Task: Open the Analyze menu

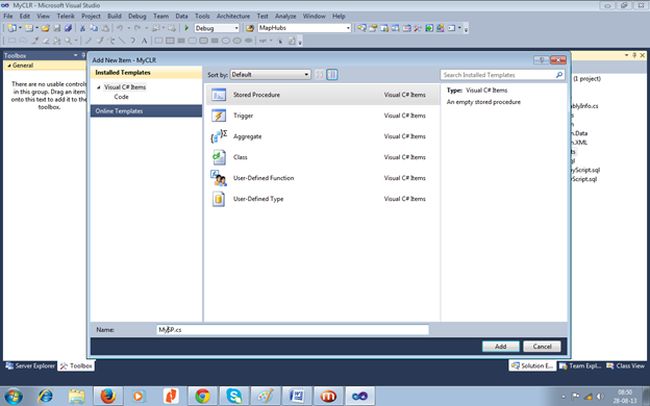Action: pyautogui.click(x=286, y=16)
